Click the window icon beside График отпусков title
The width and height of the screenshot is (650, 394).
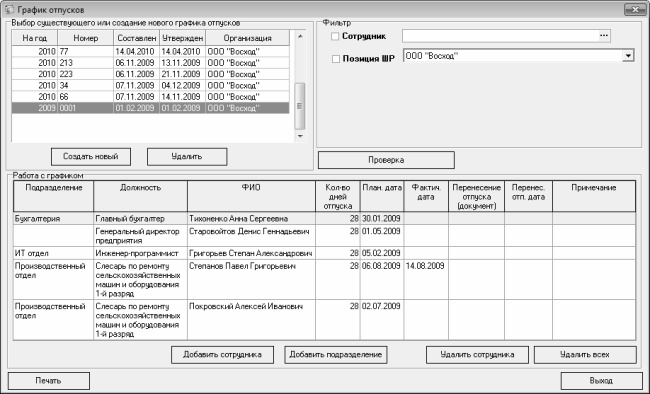[9, 10]
